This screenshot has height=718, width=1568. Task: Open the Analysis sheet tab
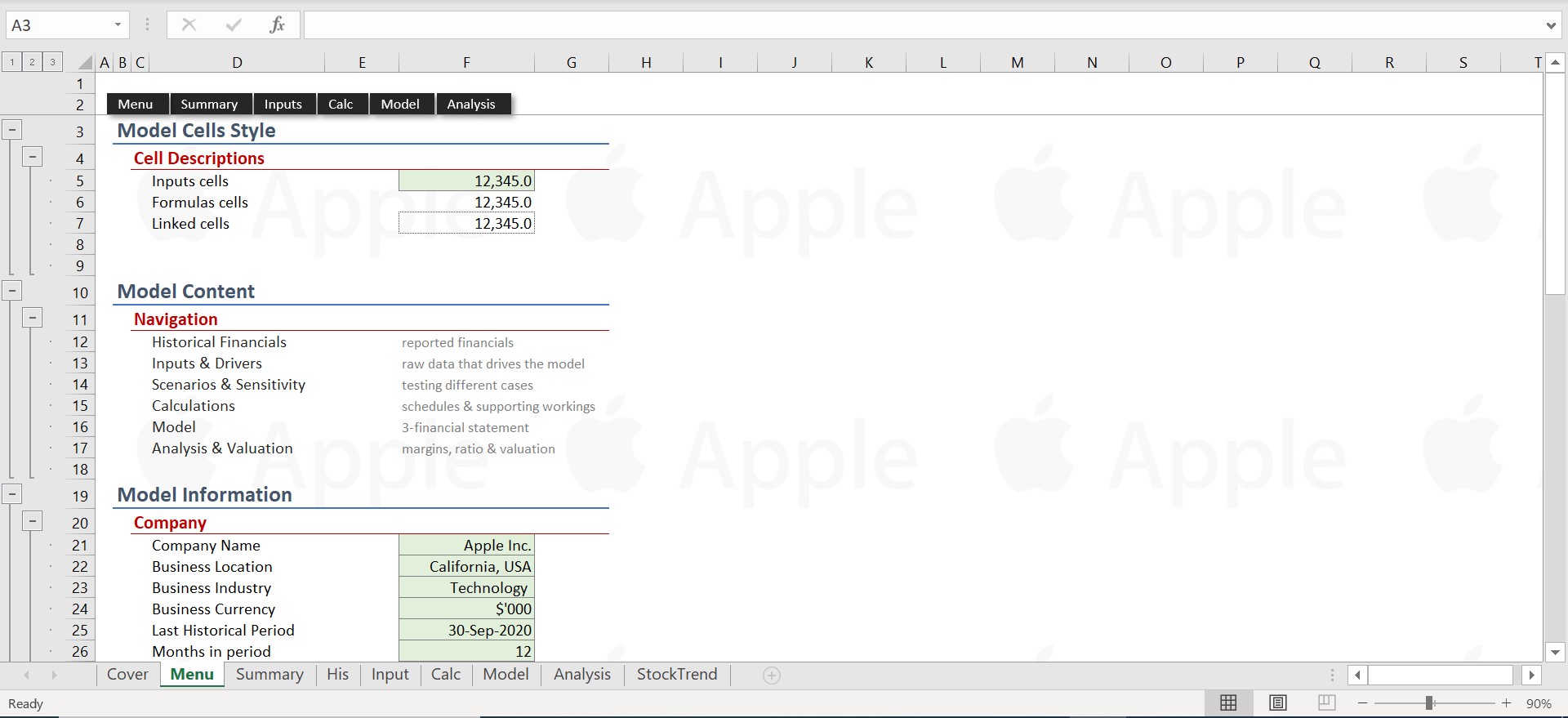(x=581, y=675)
